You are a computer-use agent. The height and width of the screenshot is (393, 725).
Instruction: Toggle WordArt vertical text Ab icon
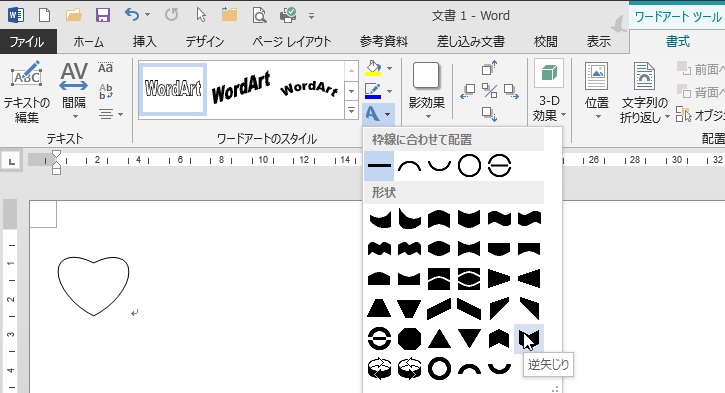(105, 91)
